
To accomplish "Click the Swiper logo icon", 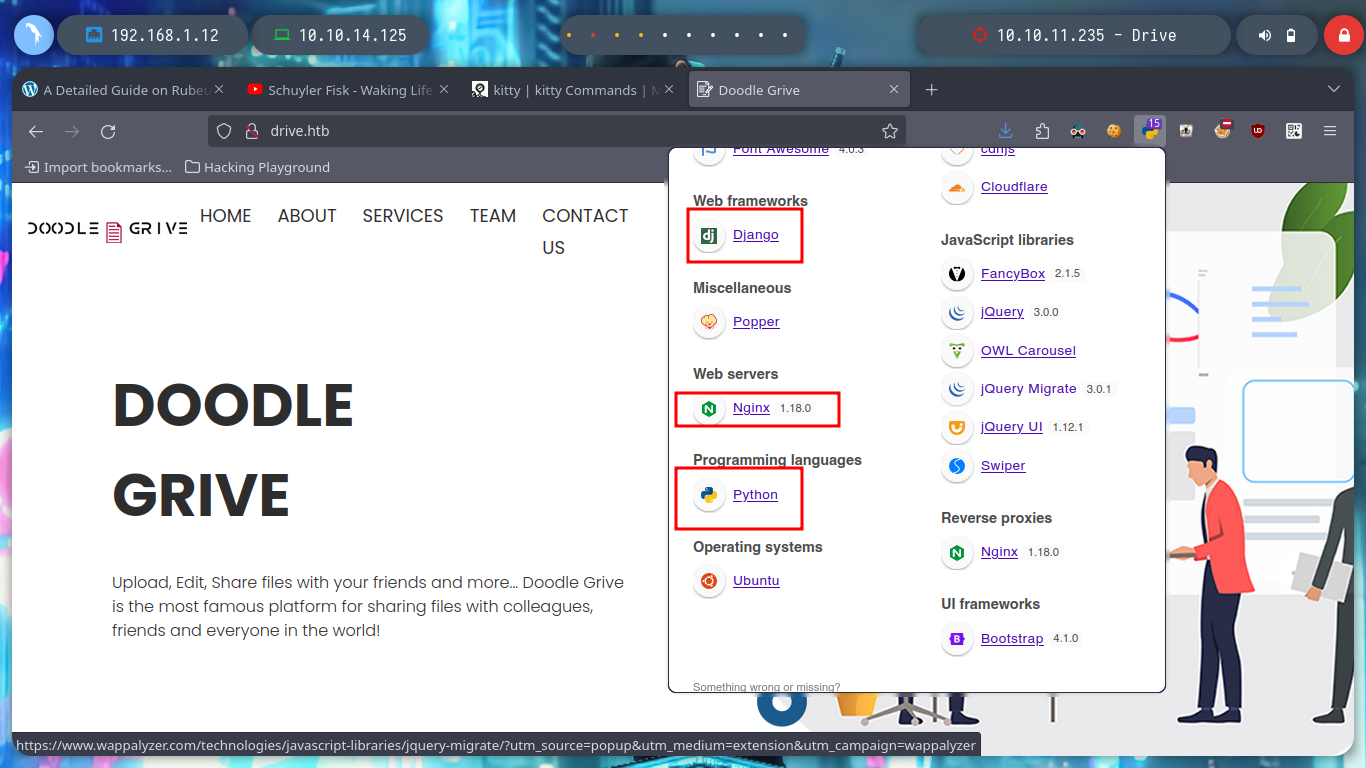I will [957, 466].
